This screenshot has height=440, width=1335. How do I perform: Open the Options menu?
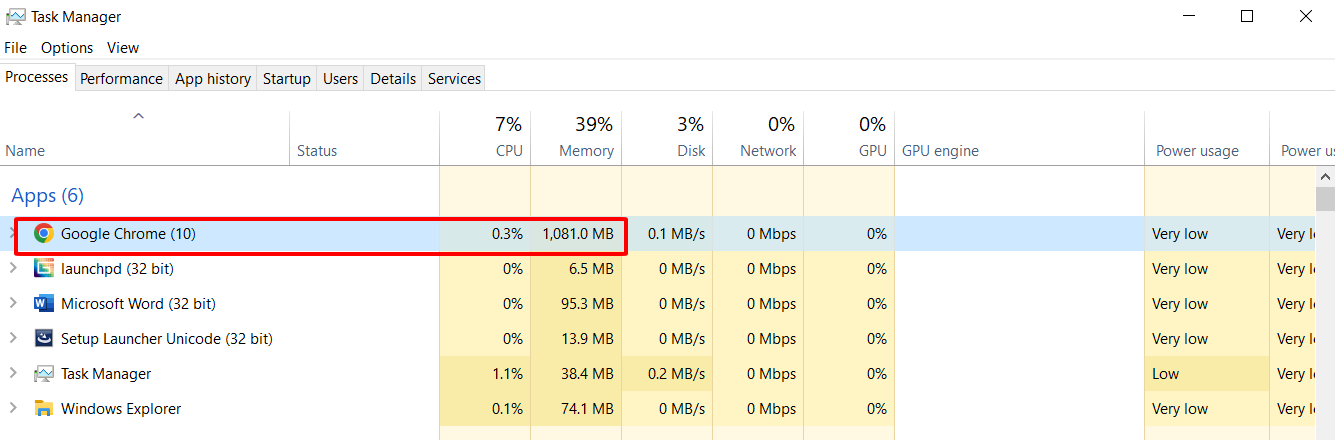[67, 48]
